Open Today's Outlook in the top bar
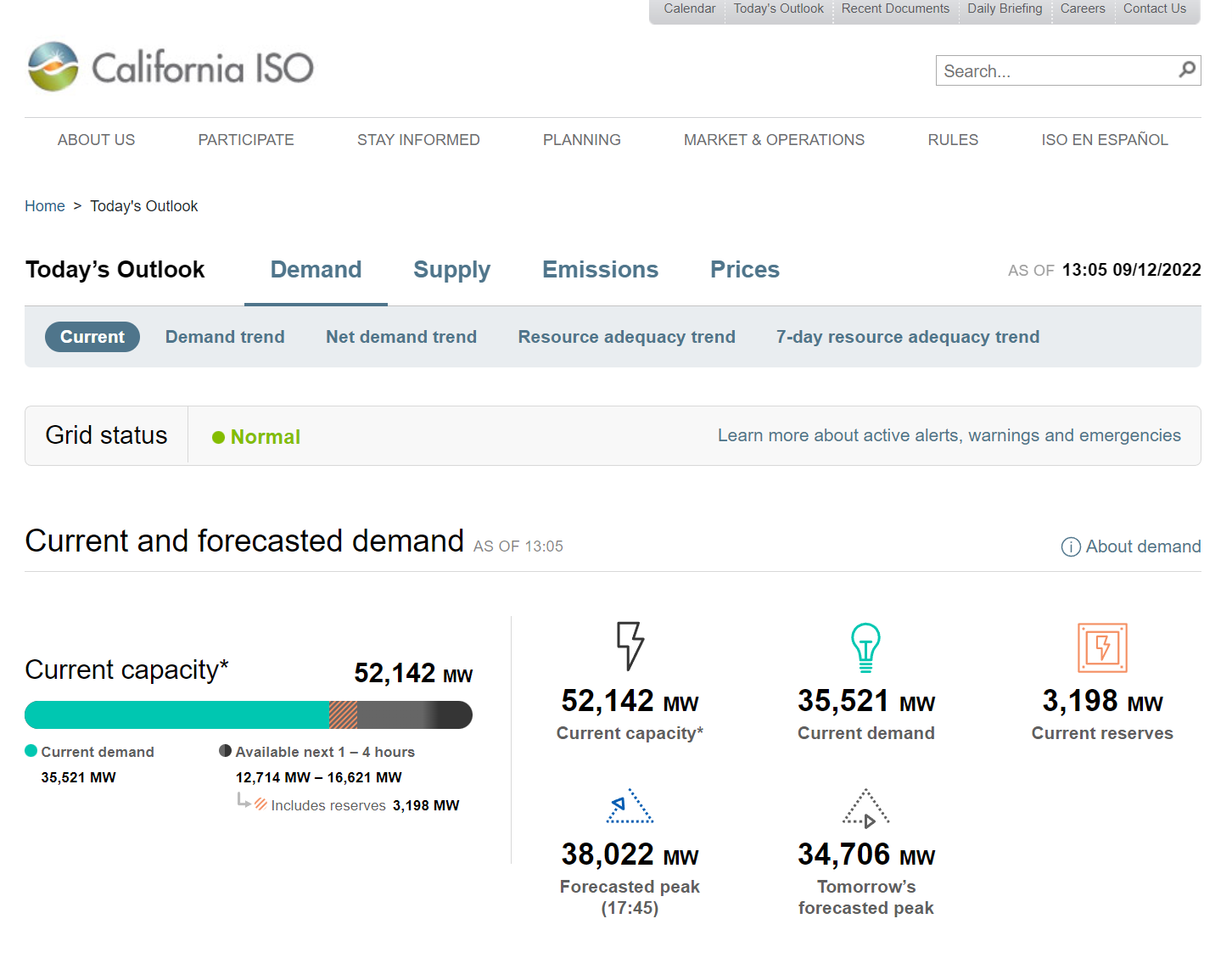Screen dimensions: 1232x958 (779, 8)
